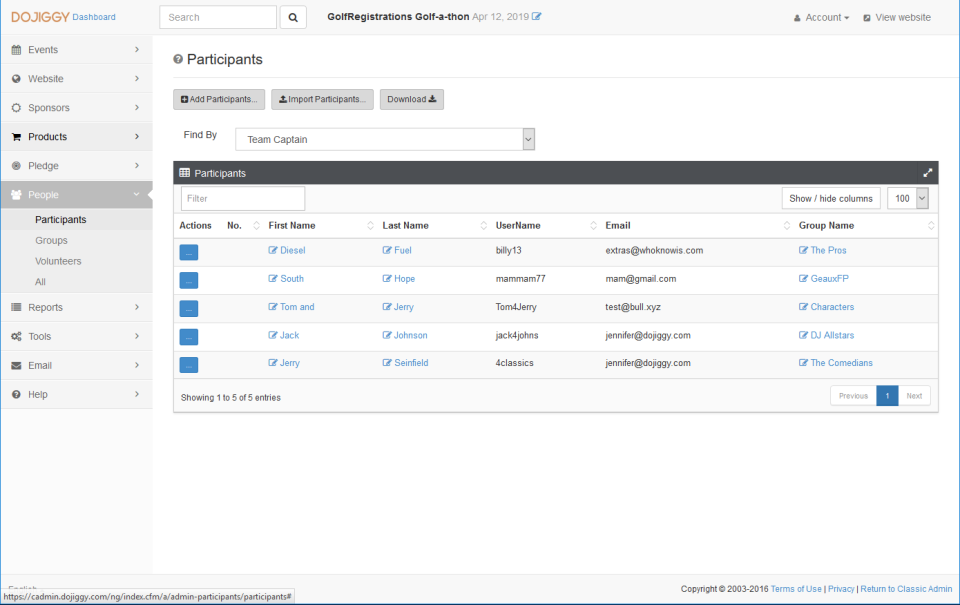
Task: Click the View website icon
Action: (x=867, y=18)
